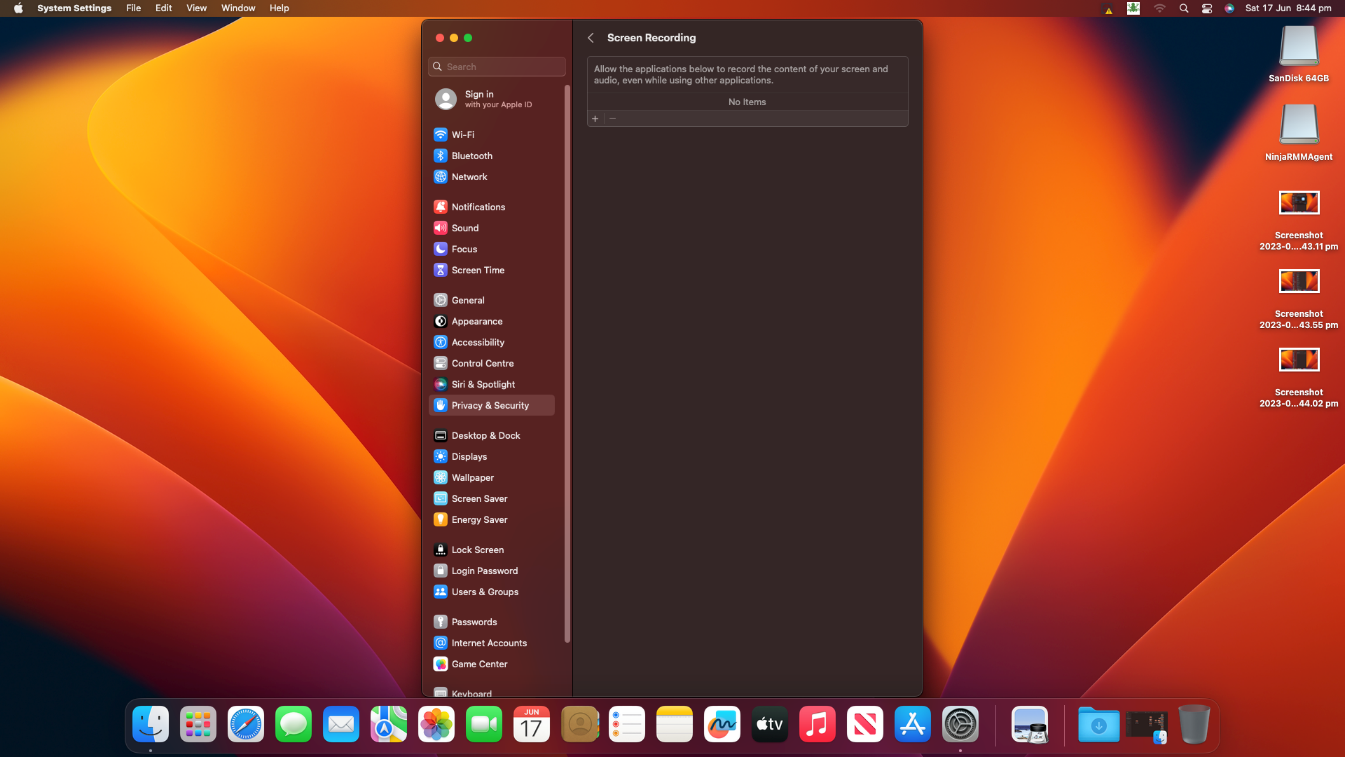Open the Edit menu

pyautogui.click(x=164, y=8)
